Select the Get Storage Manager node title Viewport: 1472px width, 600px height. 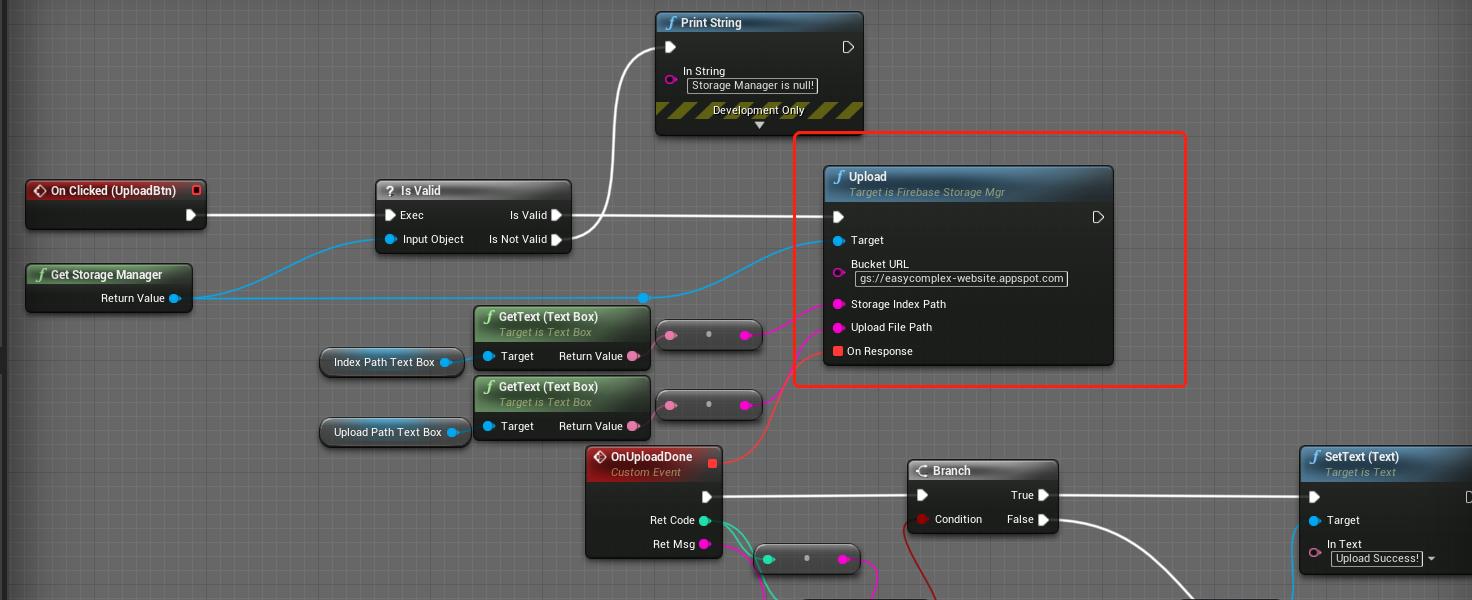[x=106, y=275]
